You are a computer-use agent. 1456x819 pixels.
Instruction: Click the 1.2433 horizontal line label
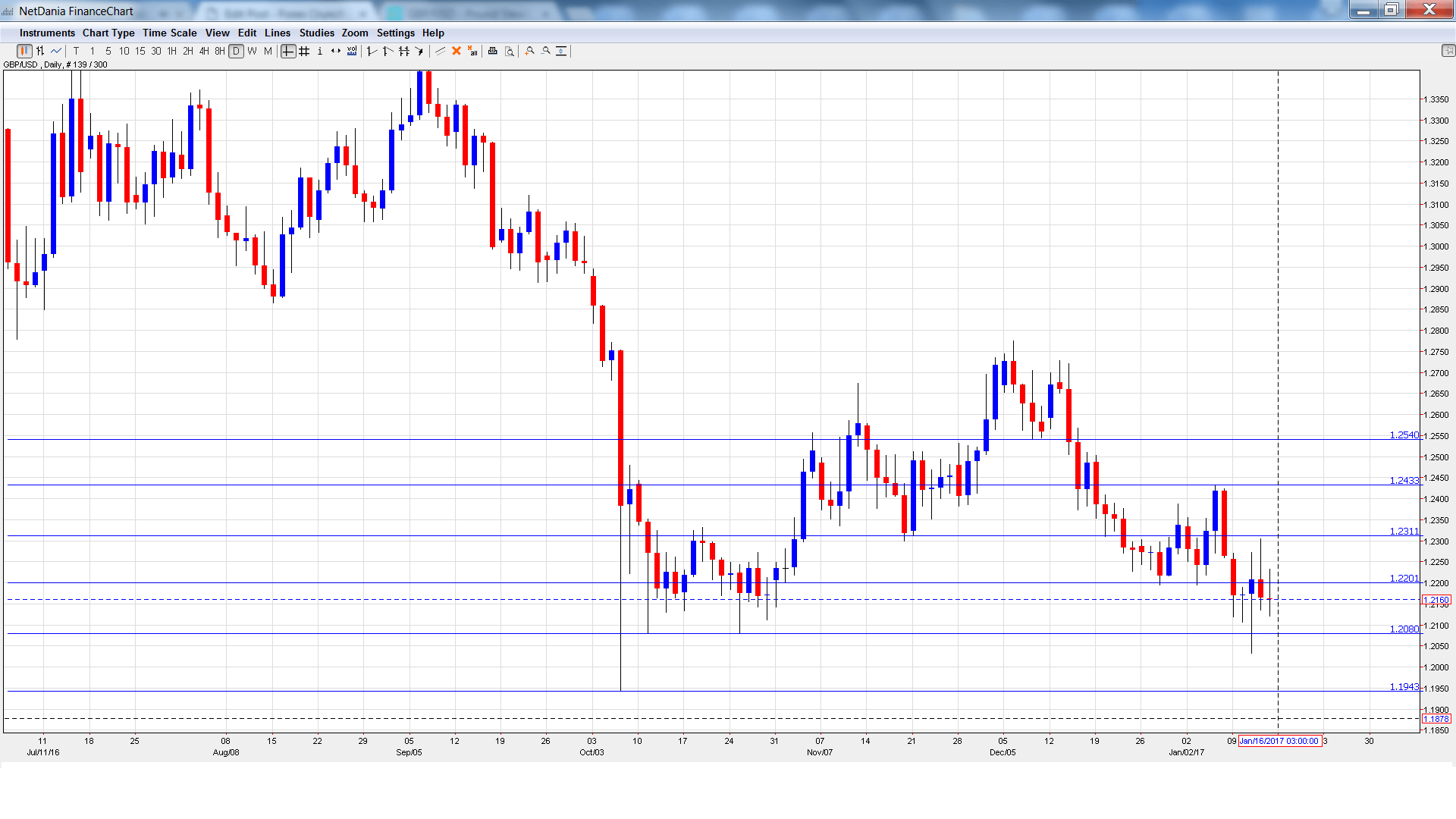[1404, 481]
